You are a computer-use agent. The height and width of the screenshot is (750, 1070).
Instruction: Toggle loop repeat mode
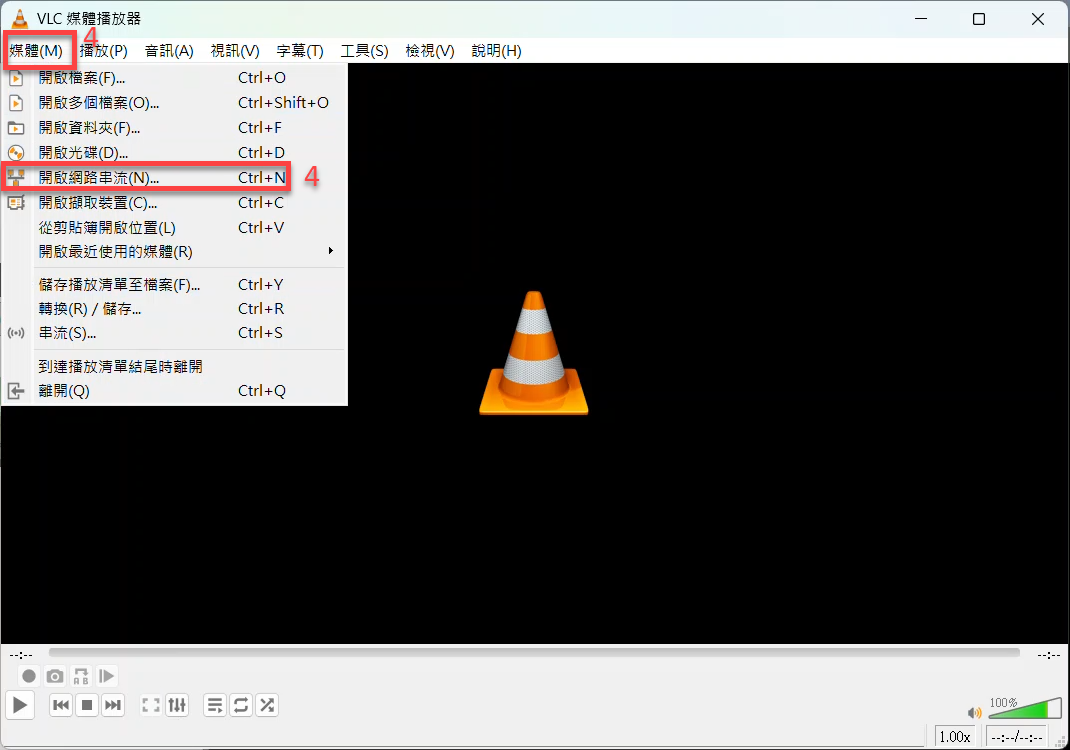pos(241,705)
